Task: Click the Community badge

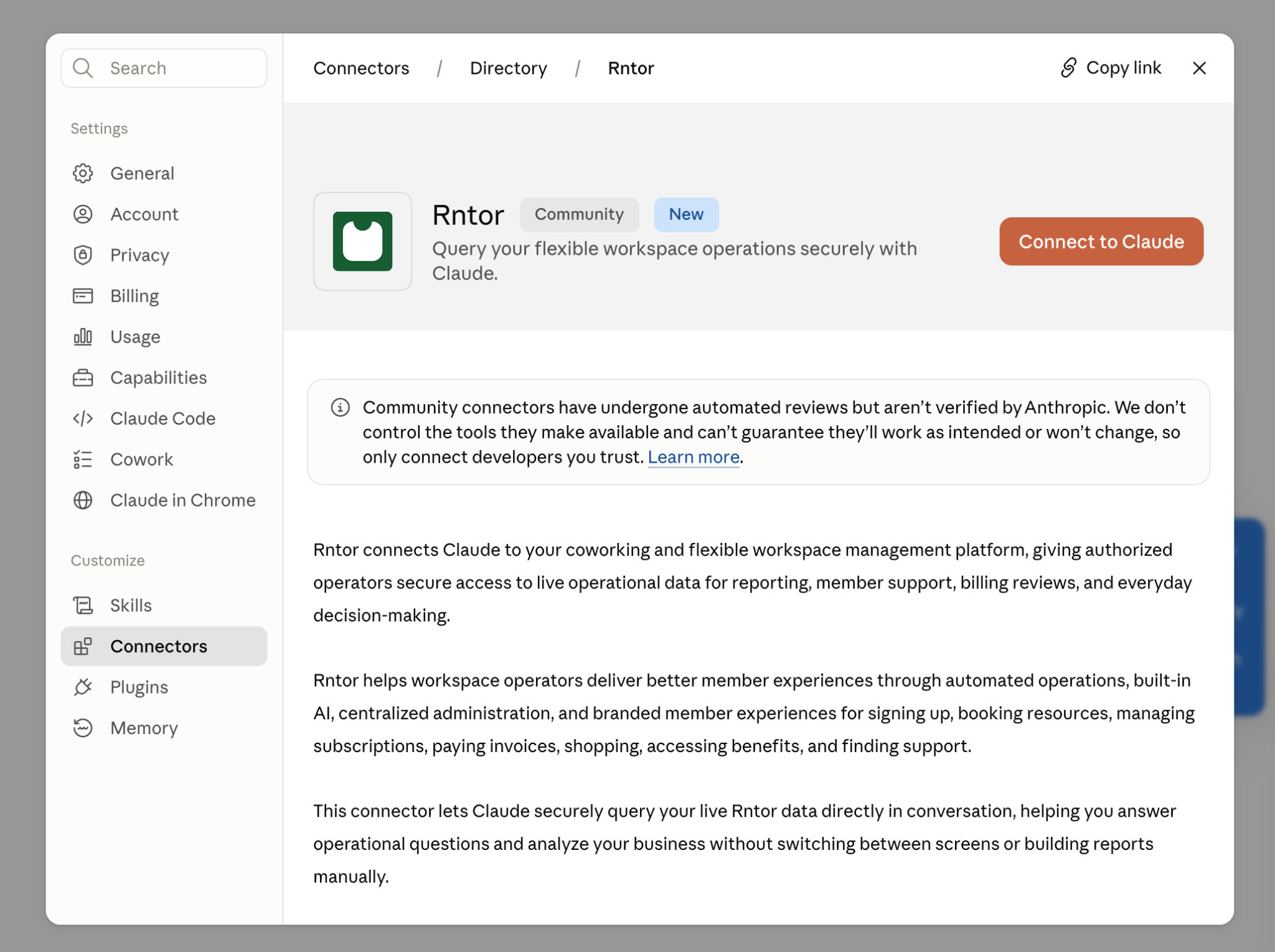Action: (x=579, y=215)
